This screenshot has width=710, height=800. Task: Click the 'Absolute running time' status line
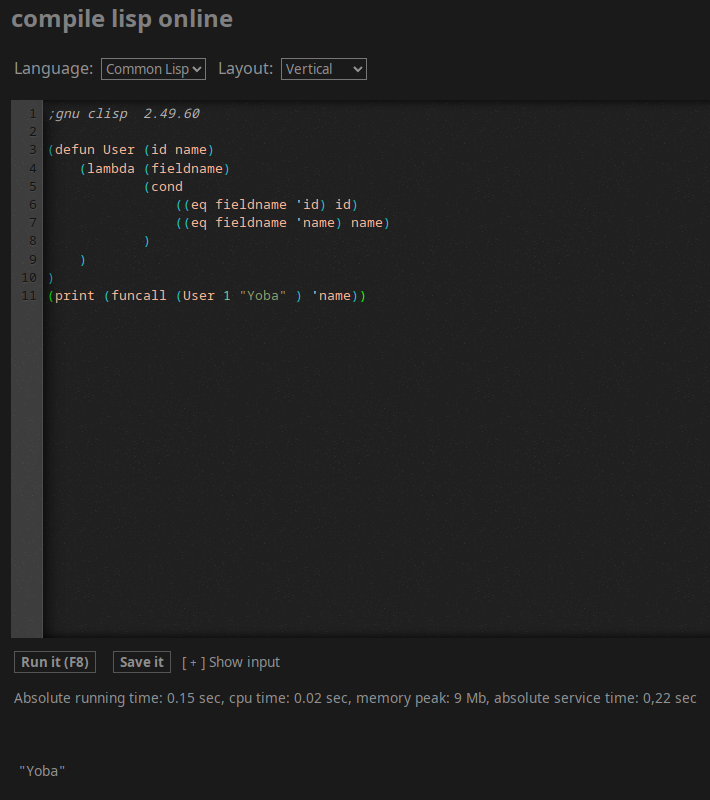click(355, 698)
